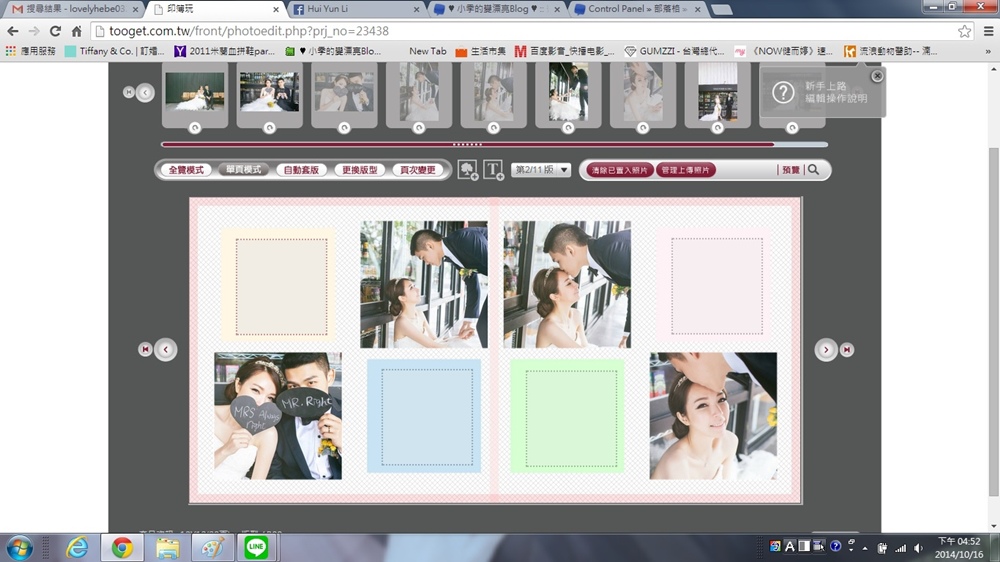Rotate the ninth thumbnail under help tooltip
1000x562 pixels.
pos(792,128)
